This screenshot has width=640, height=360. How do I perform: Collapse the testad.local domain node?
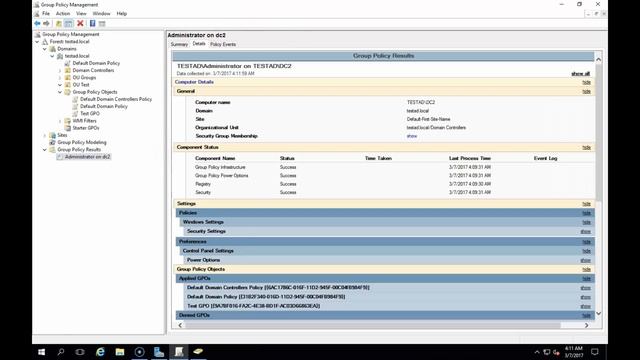pos(53,56)
